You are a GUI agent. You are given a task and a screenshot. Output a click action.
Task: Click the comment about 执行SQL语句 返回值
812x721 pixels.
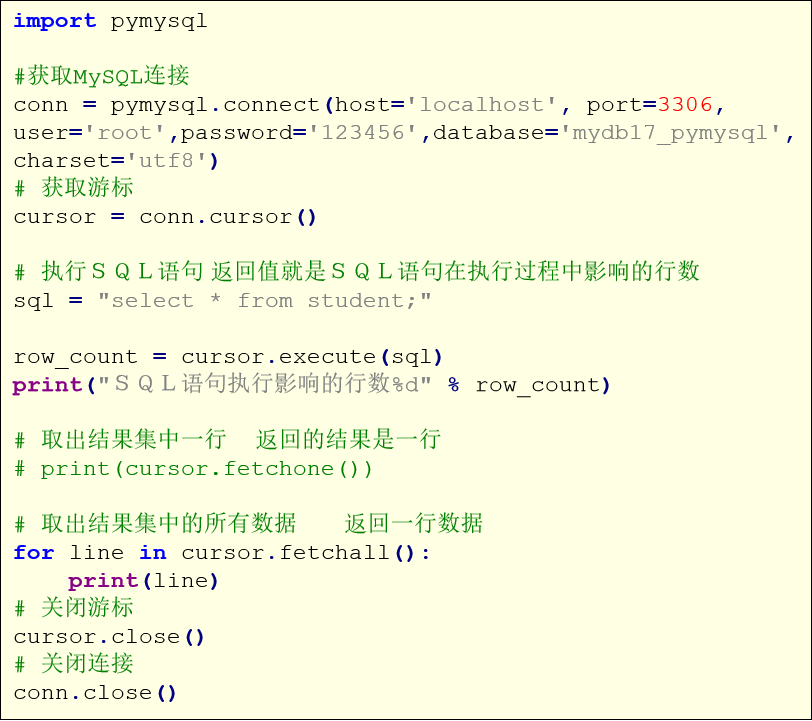click(357, 271)
